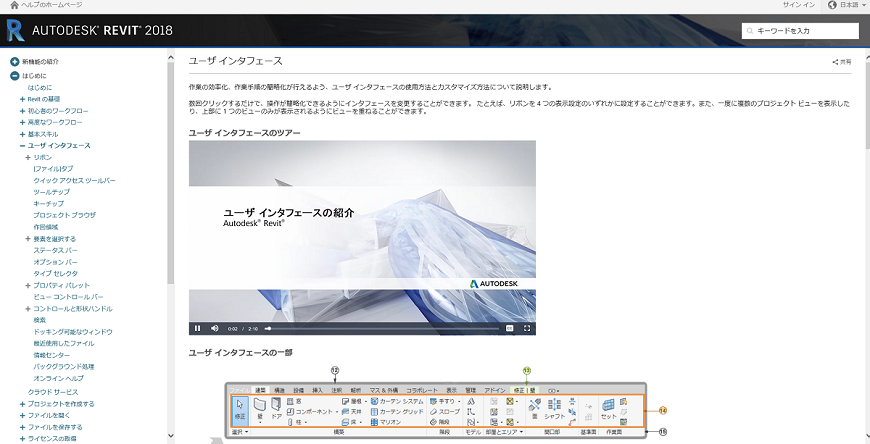This screenshot has width=870, height=444.
Task: Click 手すり railing icon in ribbon illustration
Action: (433, 401)
